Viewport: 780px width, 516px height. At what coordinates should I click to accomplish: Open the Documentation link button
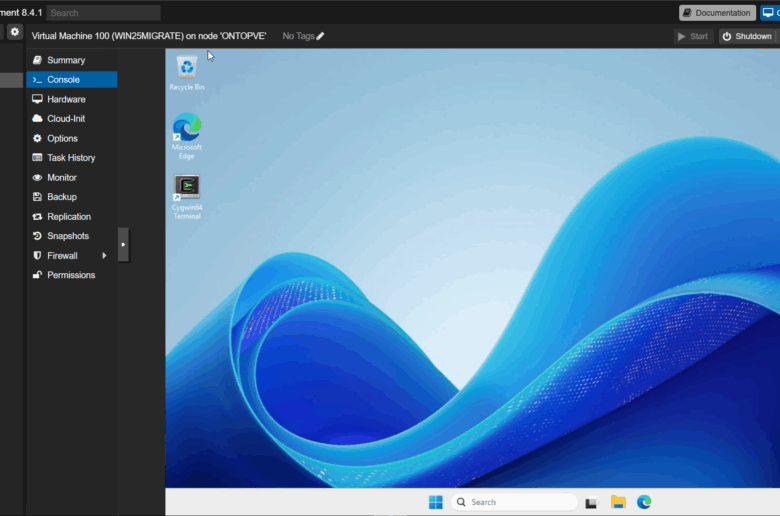[x=717, y=13]
